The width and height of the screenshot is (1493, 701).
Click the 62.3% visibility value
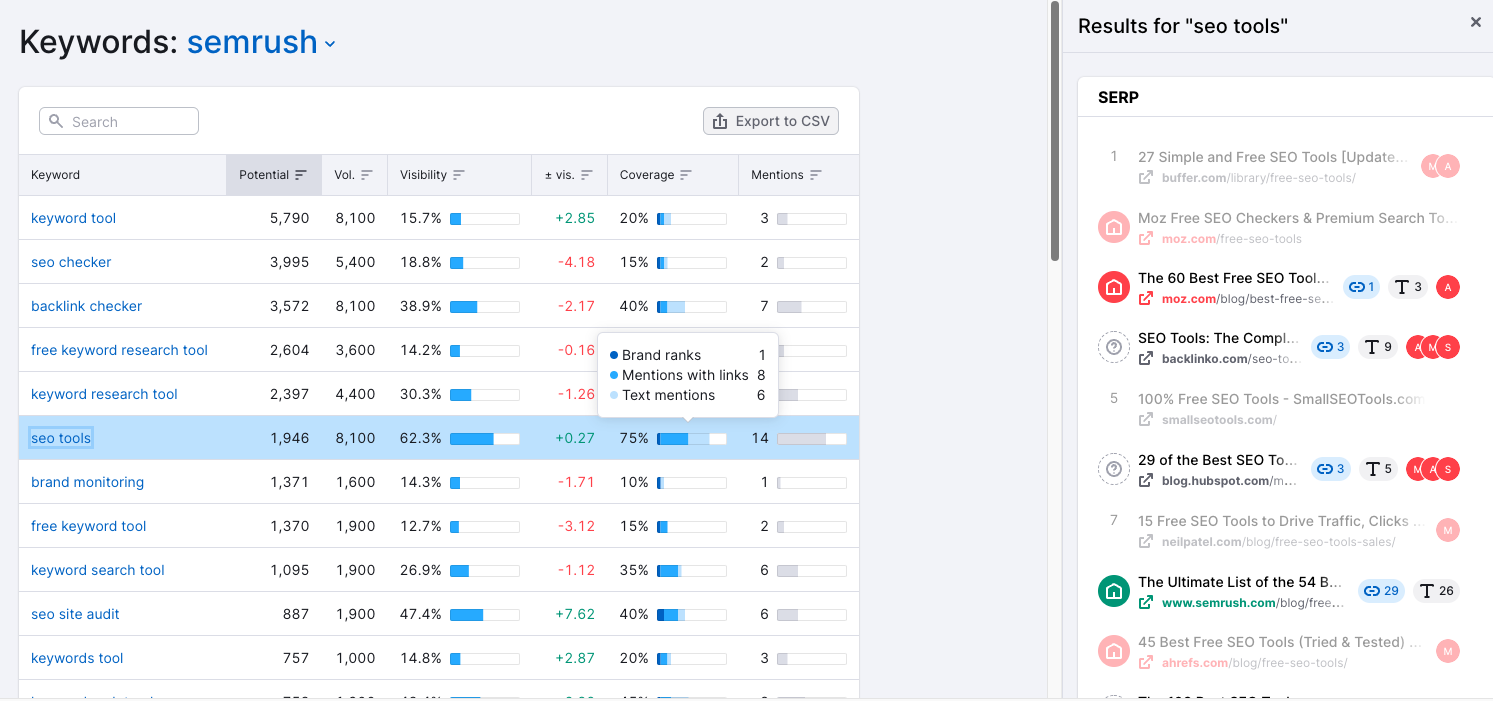pyautogui.click(x=421, y=438)
